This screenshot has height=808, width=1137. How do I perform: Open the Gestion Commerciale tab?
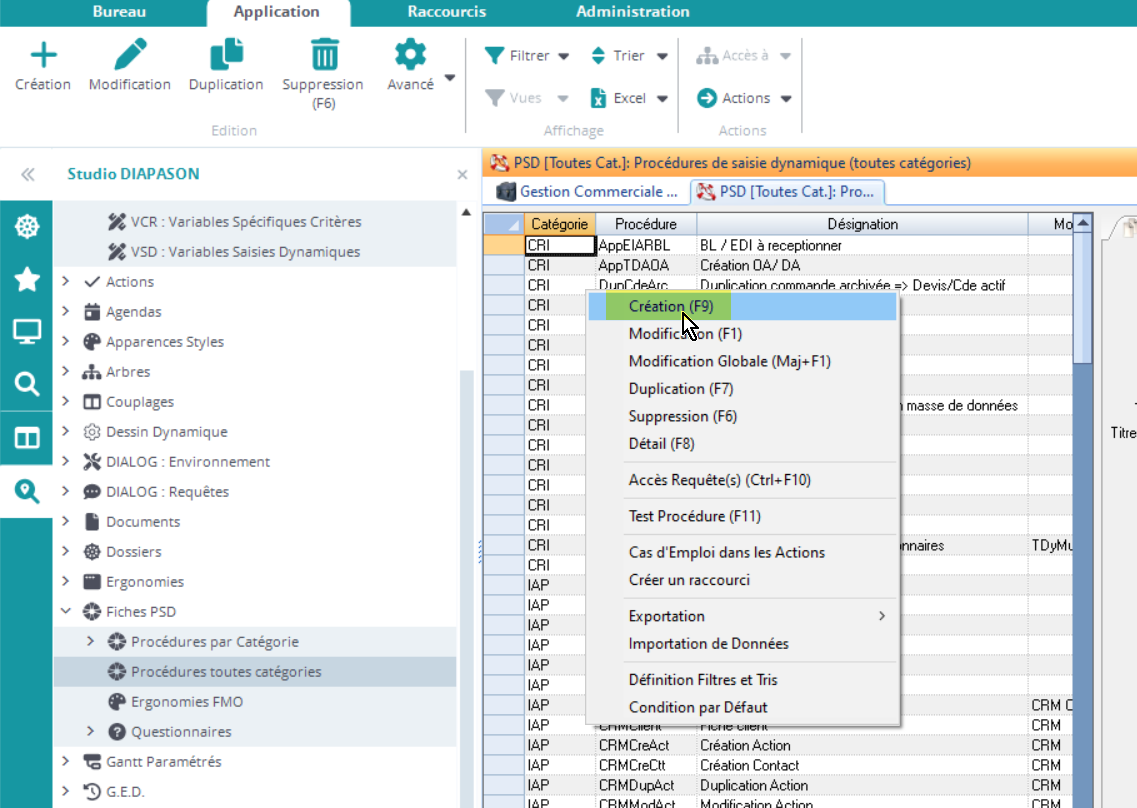tap(588, 191)
